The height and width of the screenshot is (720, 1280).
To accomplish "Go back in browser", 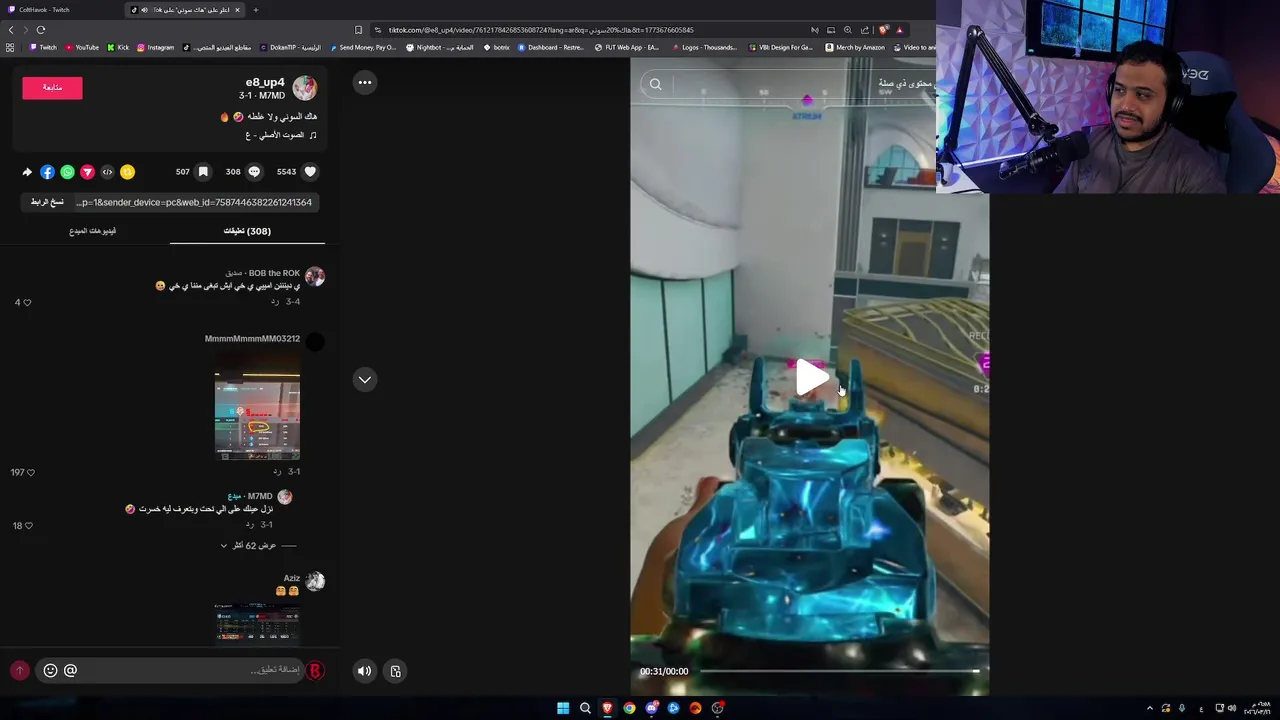I will click(11, 30).
